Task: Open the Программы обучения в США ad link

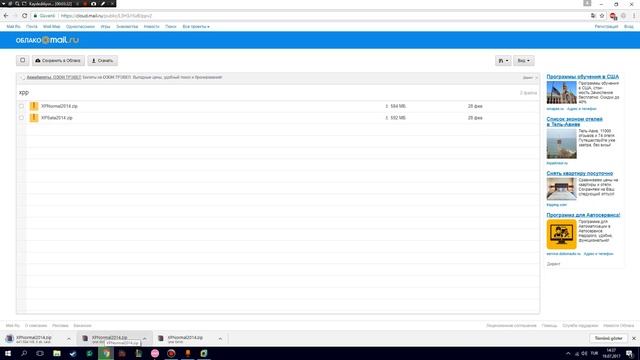Action: coord(582,76)
